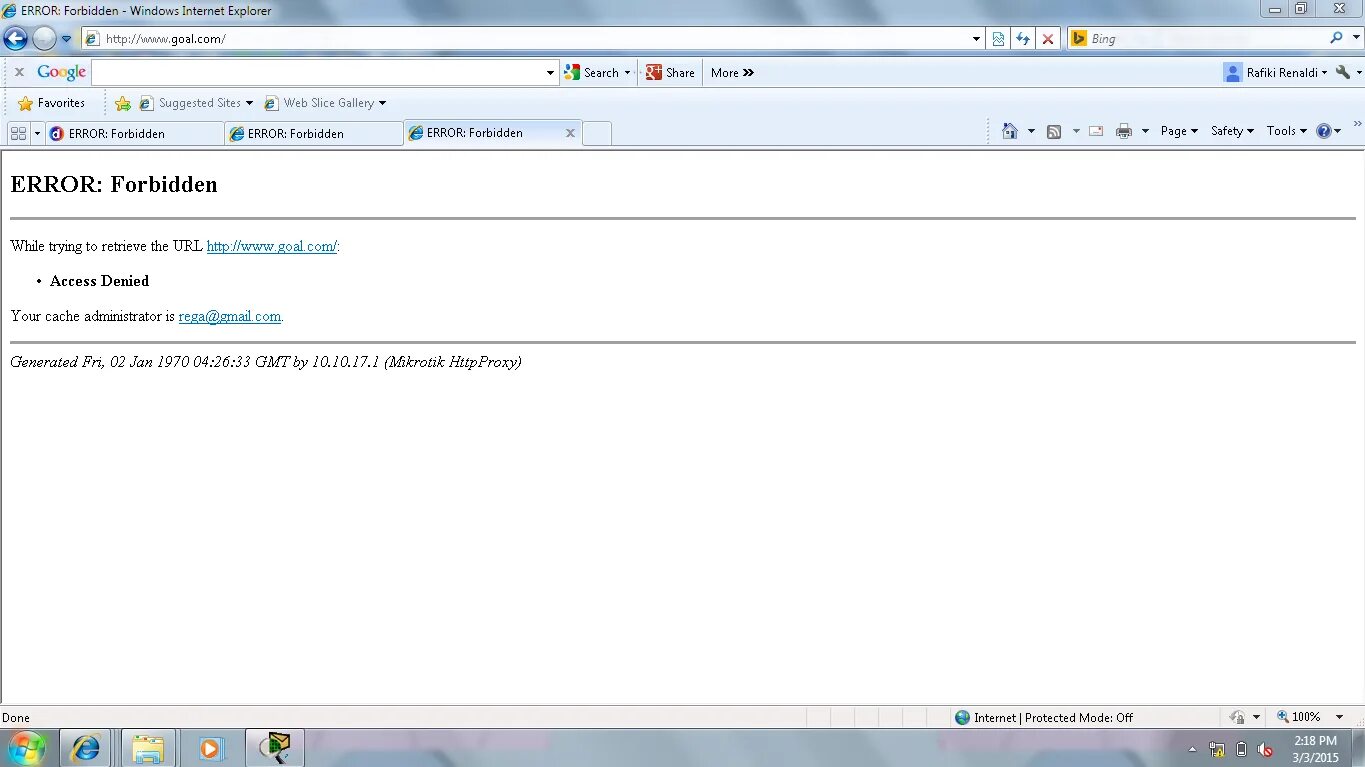Image resolution: width=1365 pixels, height=767 pixels.
Task: Close the active ERROR: Forbidden tab
Action: (x=570, y=133)
